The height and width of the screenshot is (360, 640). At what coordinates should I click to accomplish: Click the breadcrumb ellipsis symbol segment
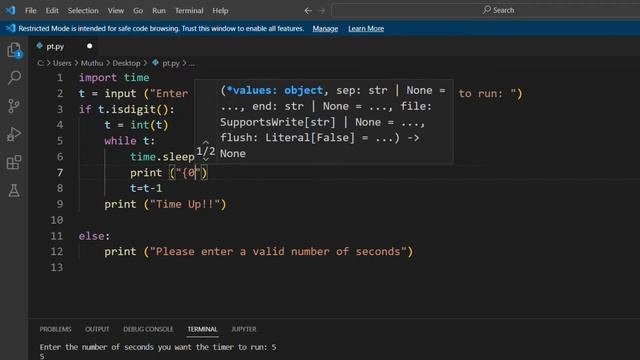click(192, 64)
